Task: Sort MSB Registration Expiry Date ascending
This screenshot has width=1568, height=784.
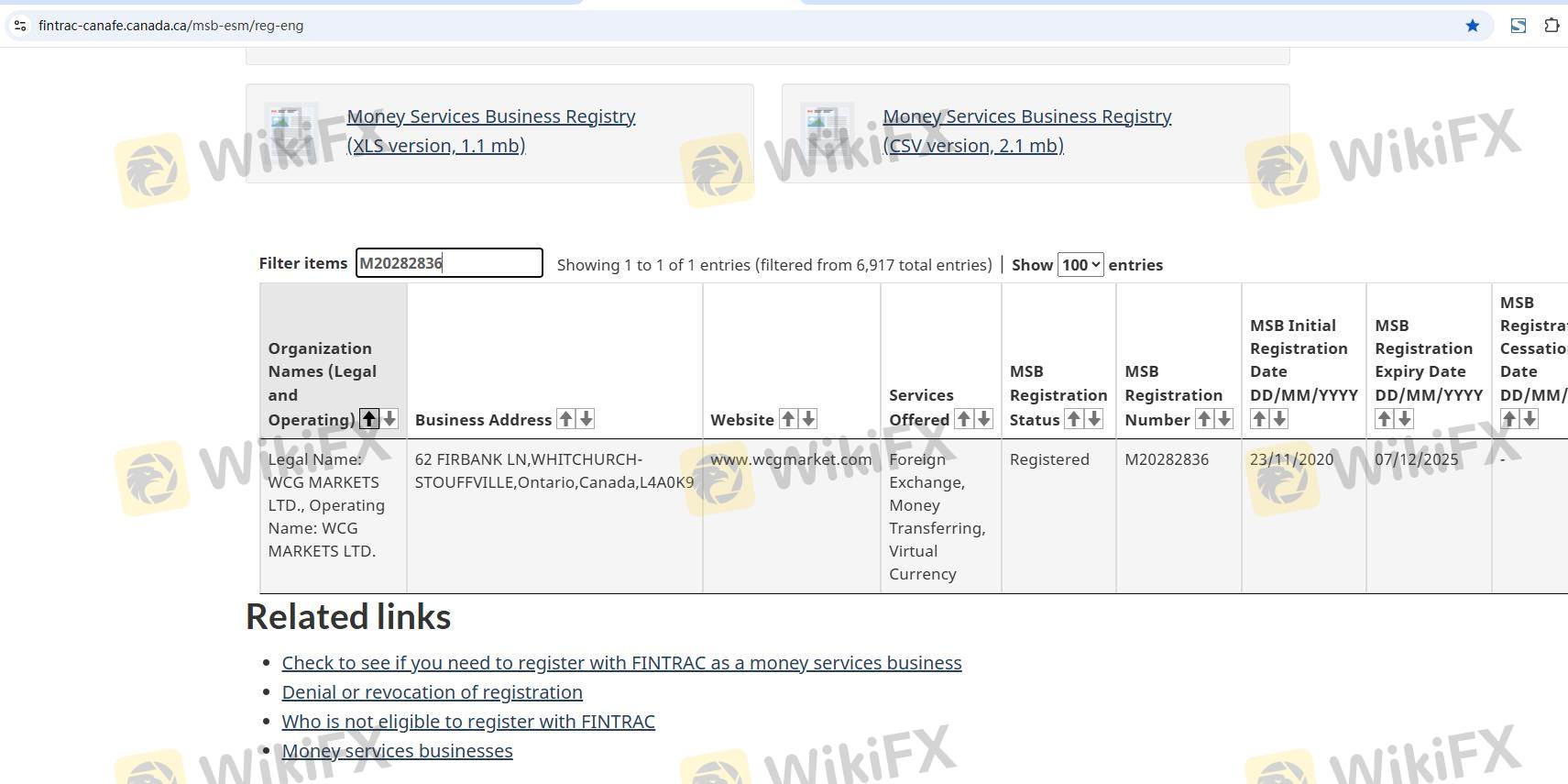Action: pos(1385,419)
